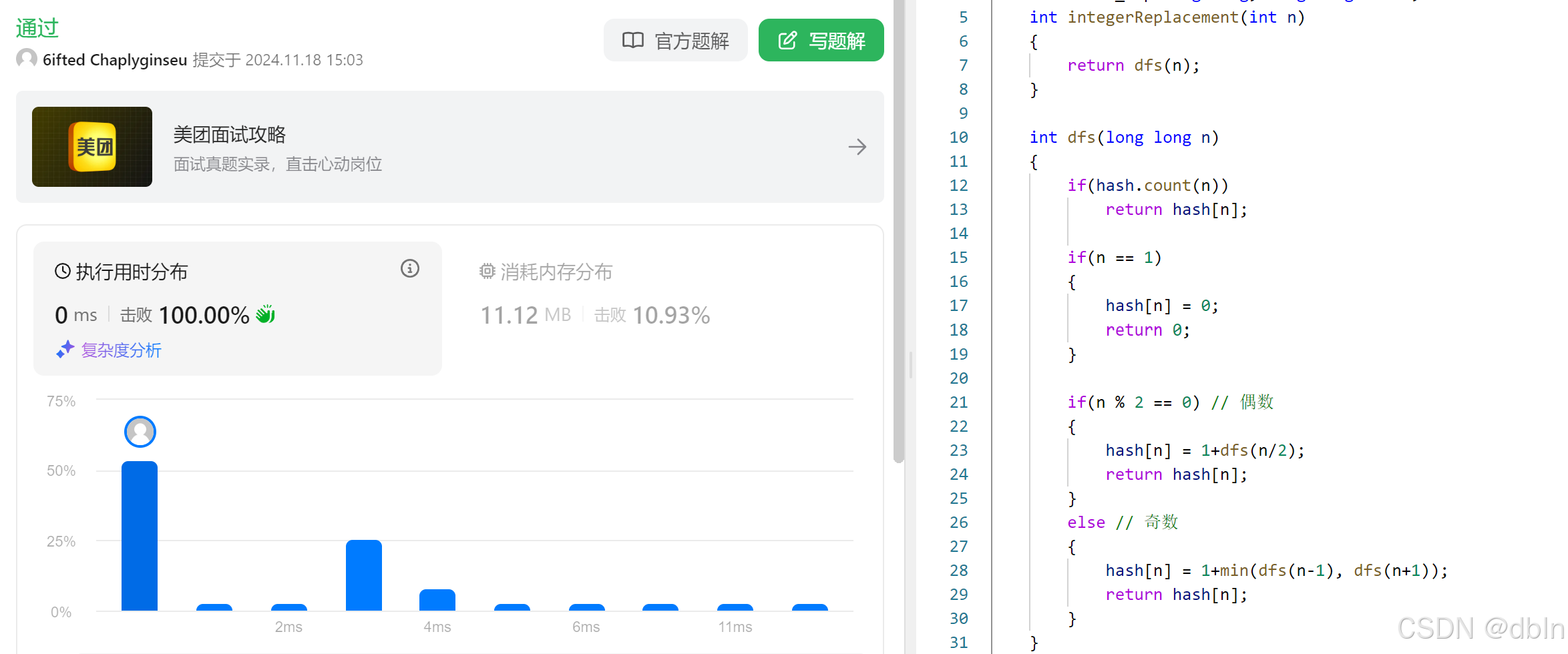The width and height of the screenshot is (1568, 654).
Task: Open 复杂度分析 complexity analysis link
Action: click(122, 350)
